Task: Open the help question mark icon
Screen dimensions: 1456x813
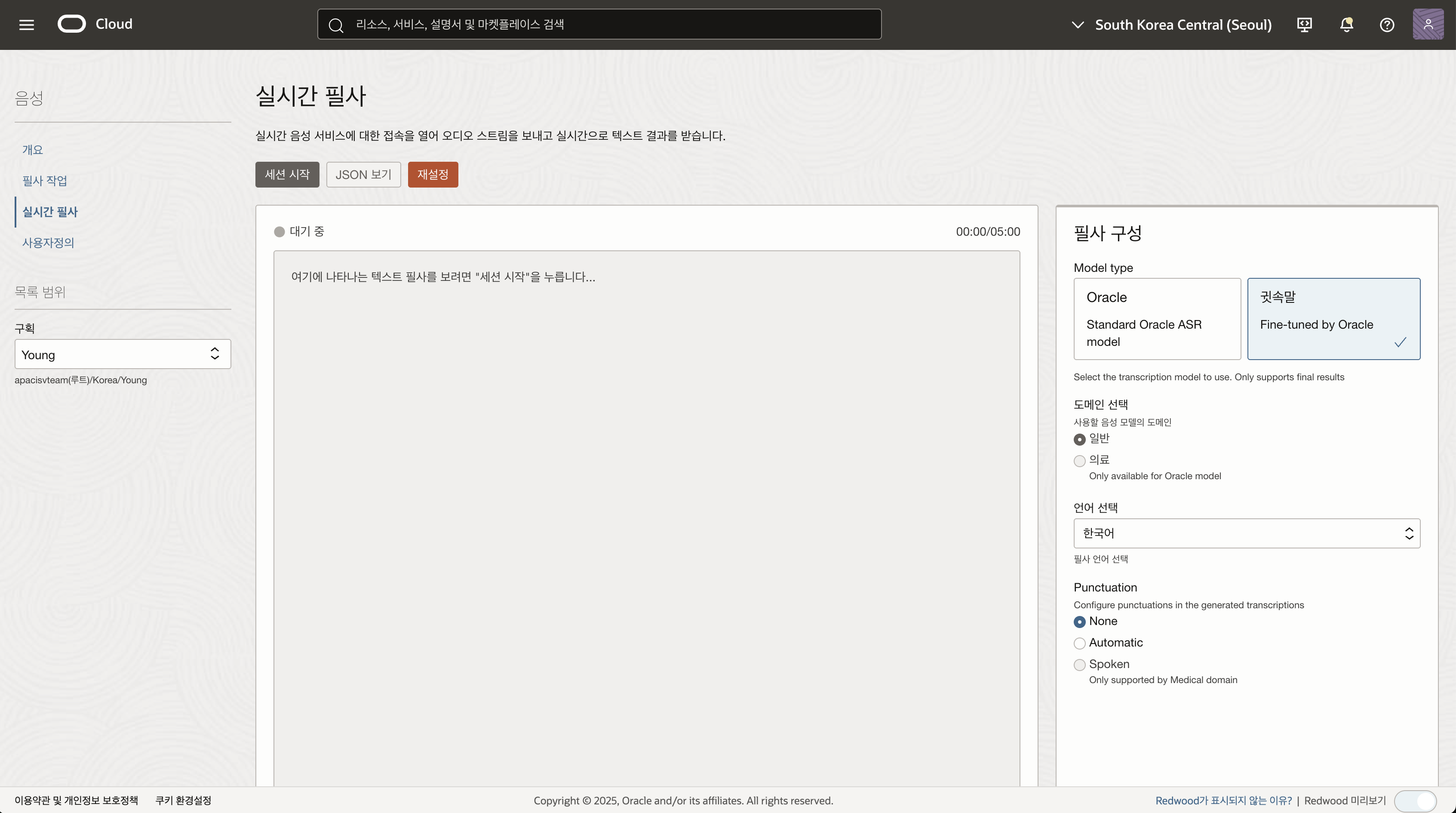Action: [x=1386, y=25]
